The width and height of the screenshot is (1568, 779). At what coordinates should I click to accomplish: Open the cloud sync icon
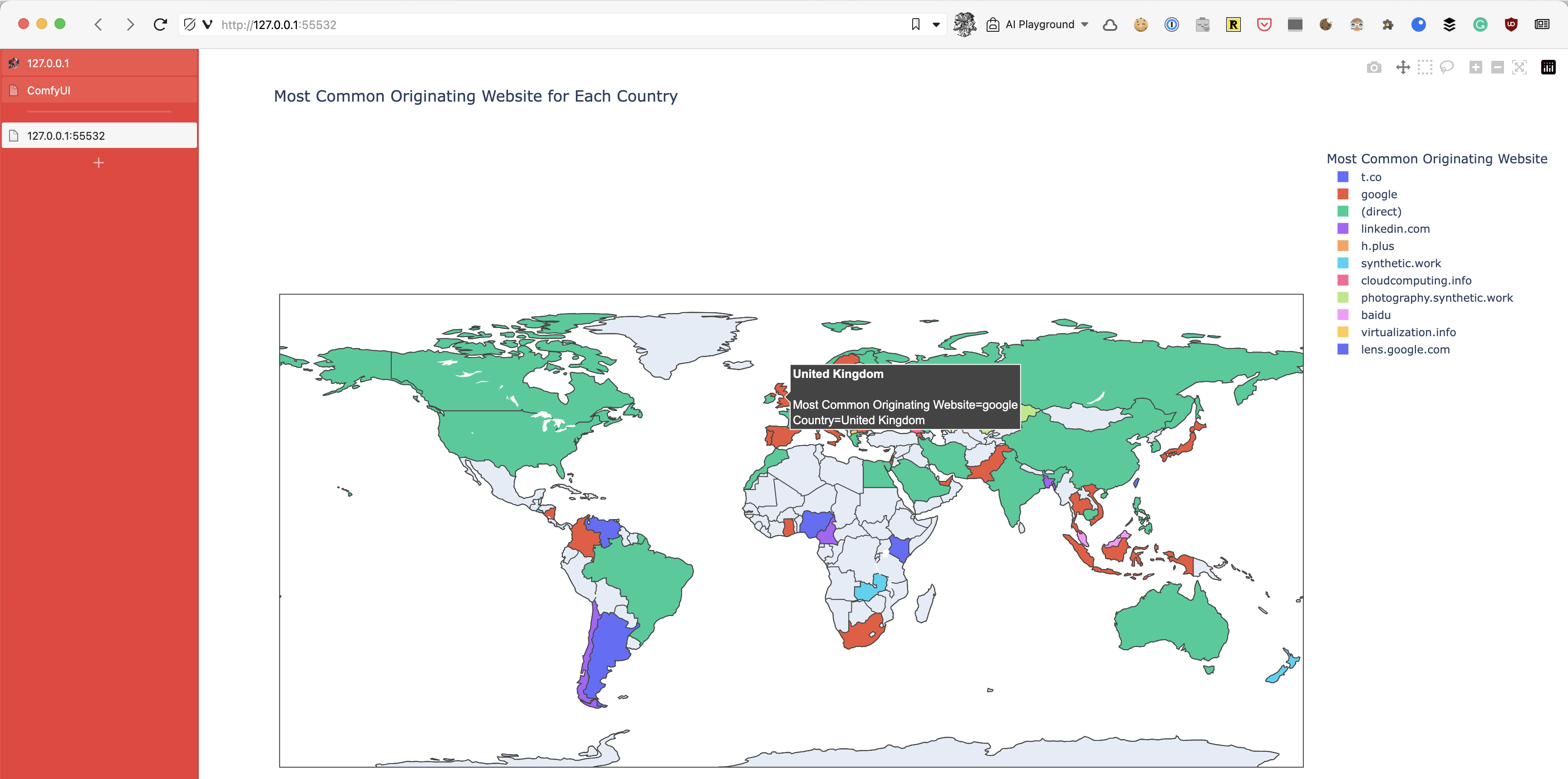[x=1110, y=25]
